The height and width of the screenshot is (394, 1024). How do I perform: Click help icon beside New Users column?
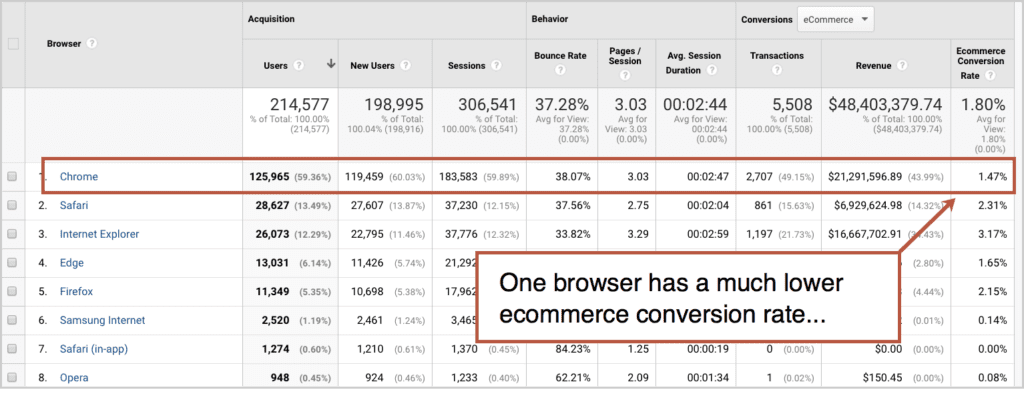coord(406,65)
